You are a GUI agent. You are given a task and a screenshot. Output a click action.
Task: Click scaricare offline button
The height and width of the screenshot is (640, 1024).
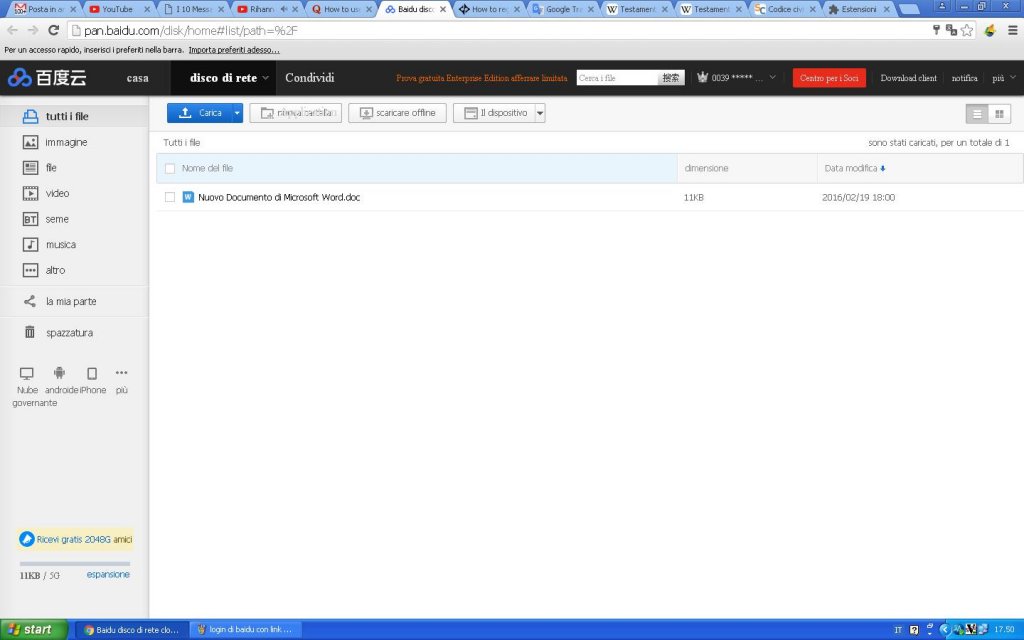[x=397, y=113]
